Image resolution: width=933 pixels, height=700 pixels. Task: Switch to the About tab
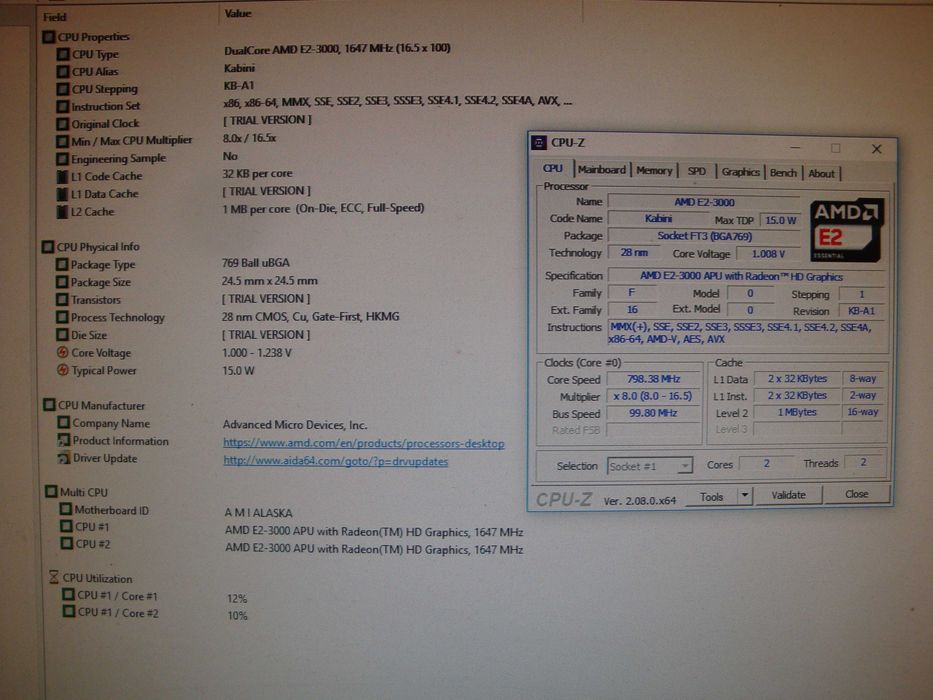pos(821,173)
